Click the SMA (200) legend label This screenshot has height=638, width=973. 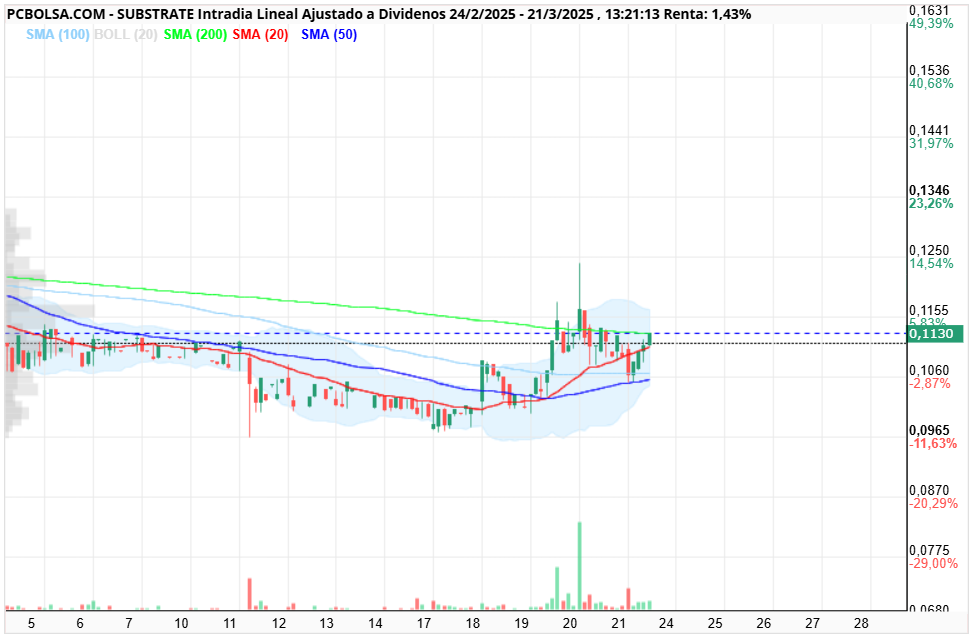pyautogui.click(x=195, y=35)
